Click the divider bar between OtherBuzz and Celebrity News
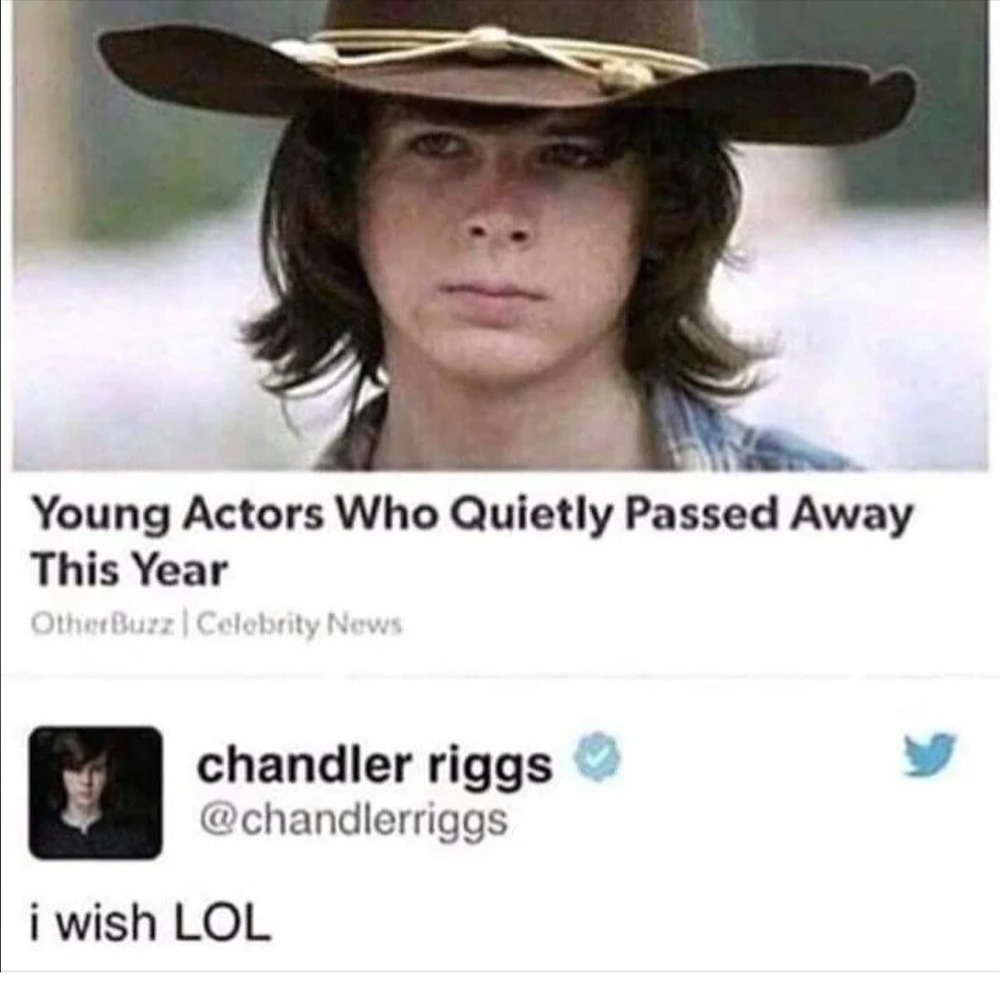 tap(186, 623)
